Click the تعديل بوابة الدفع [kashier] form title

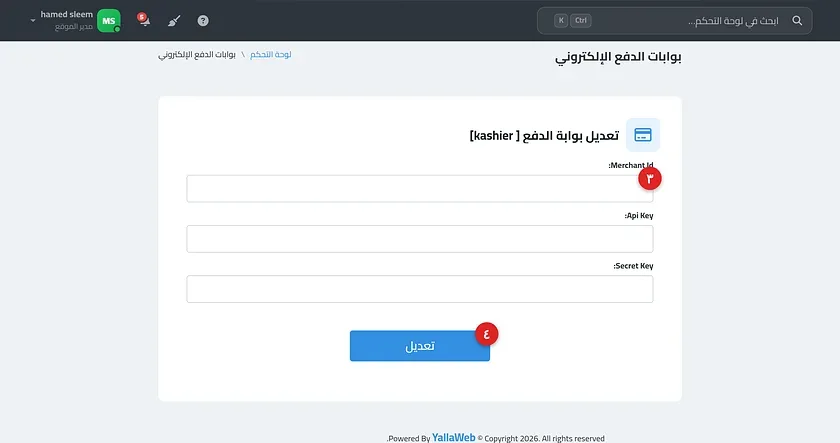pyautogui.click(x=544, y=136)
